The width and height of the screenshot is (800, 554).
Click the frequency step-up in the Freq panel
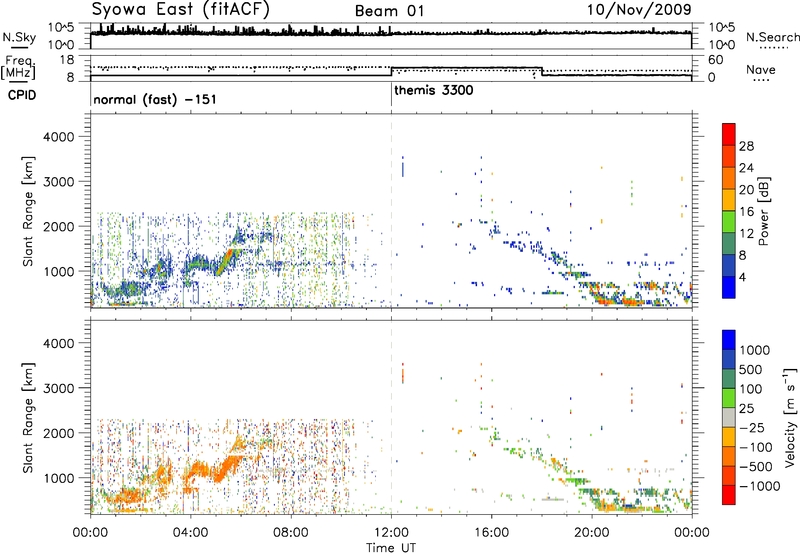point(391,71)
